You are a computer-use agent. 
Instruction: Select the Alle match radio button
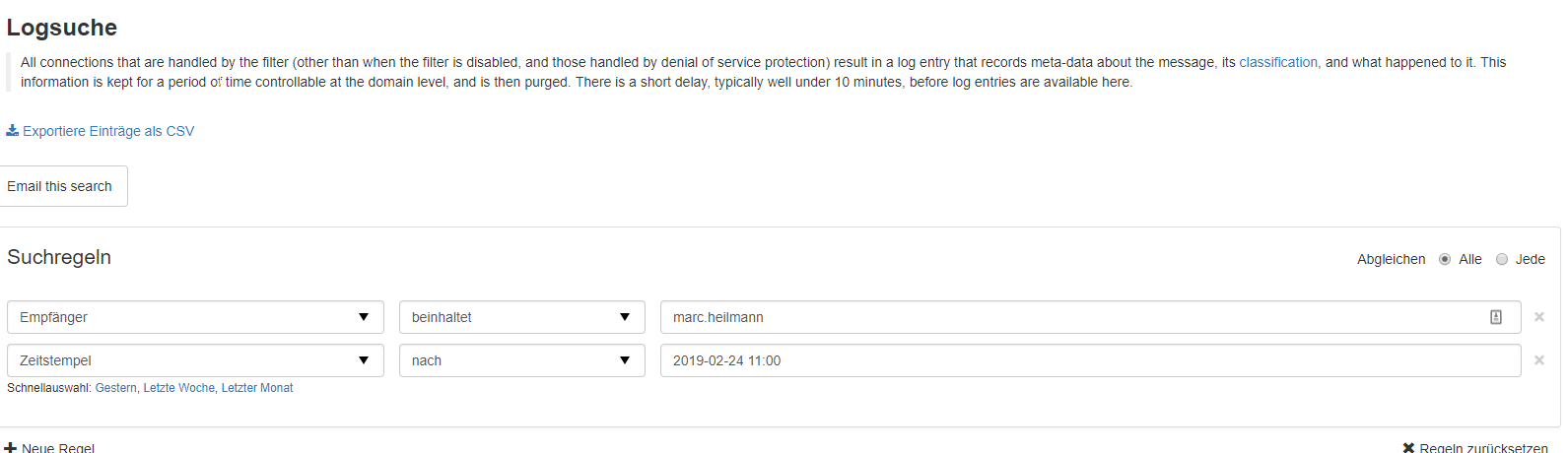coord(1445,259)
